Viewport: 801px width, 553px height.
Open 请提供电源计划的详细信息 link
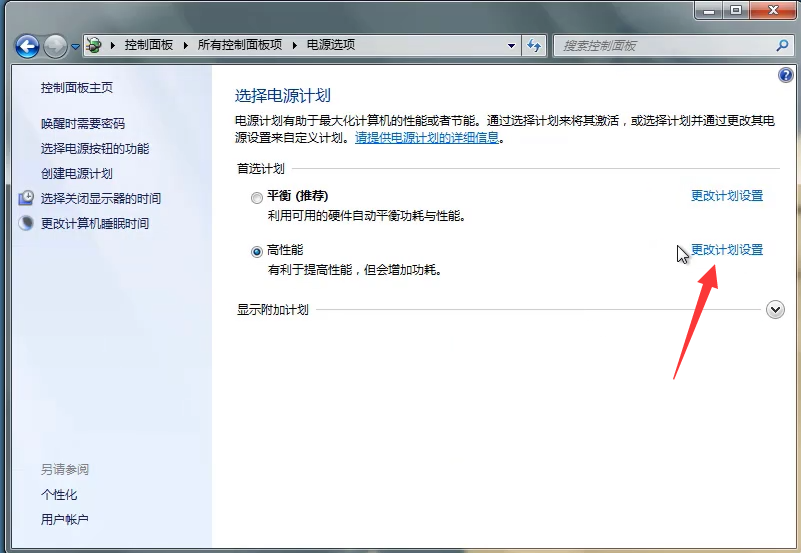coord(427,138)
